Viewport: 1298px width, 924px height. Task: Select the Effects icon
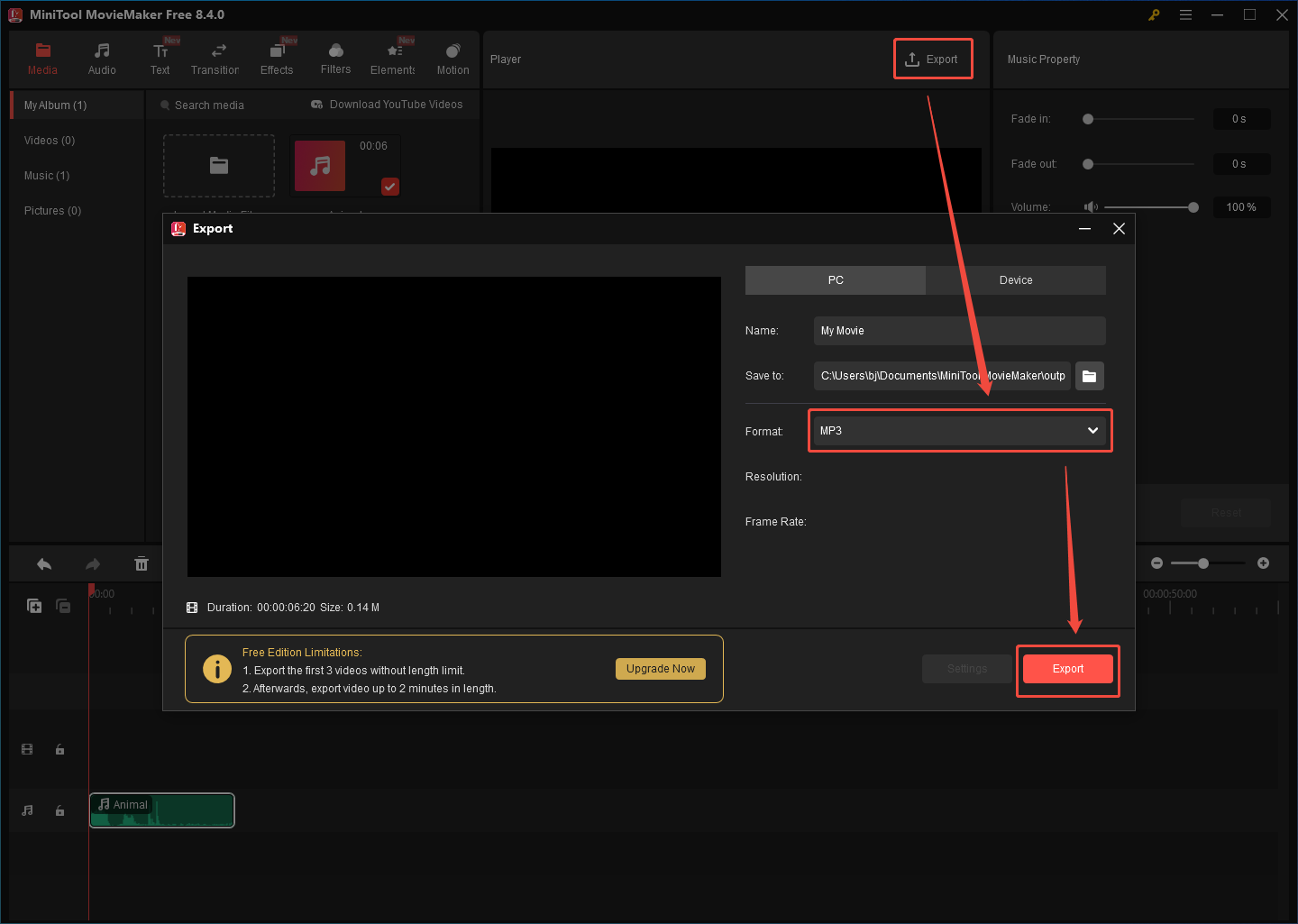click(277, 51)
